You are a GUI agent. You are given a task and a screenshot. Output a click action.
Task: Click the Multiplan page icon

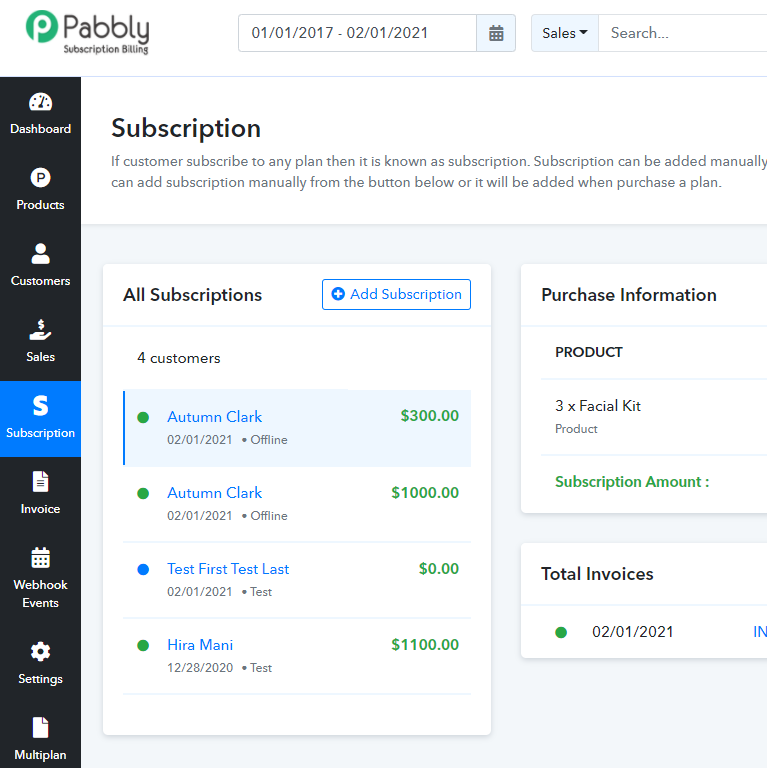[40, 728]
